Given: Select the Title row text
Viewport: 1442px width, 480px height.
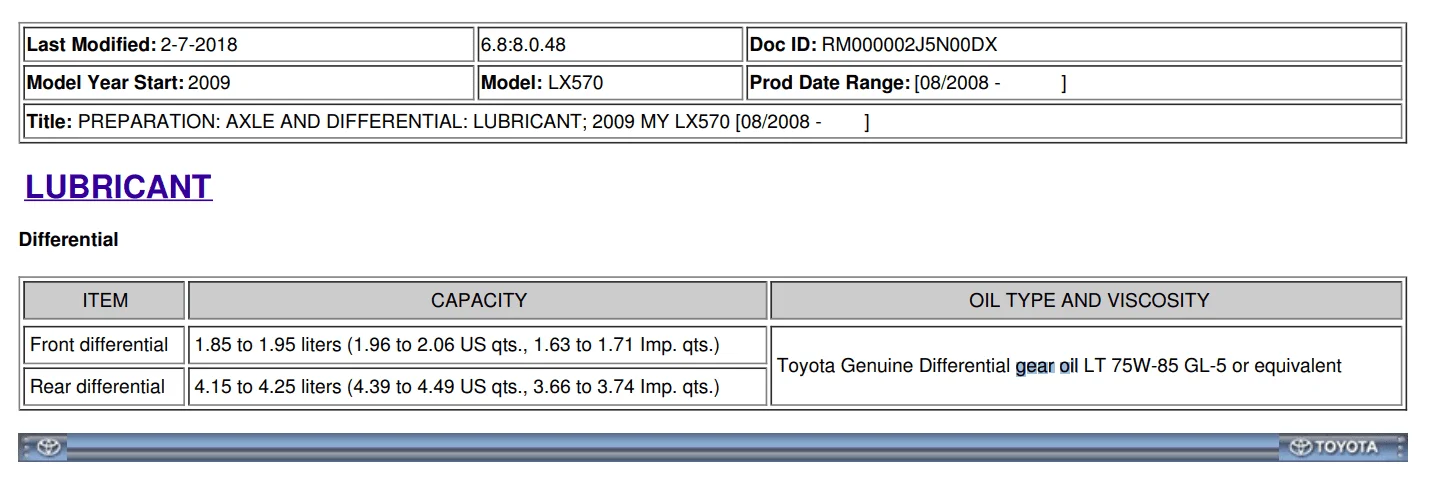Looking at the screenshot, I should (448, 122).
